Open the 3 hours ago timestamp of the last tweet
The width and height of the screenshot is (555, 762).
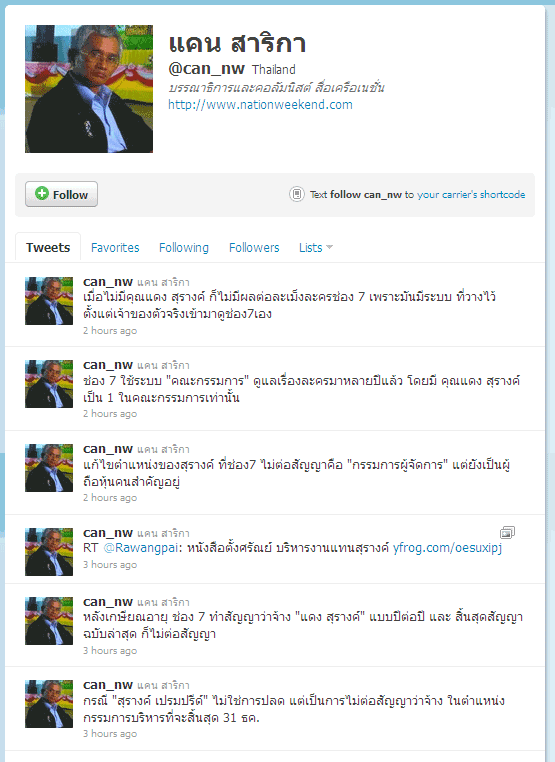[x=110, y=733]
